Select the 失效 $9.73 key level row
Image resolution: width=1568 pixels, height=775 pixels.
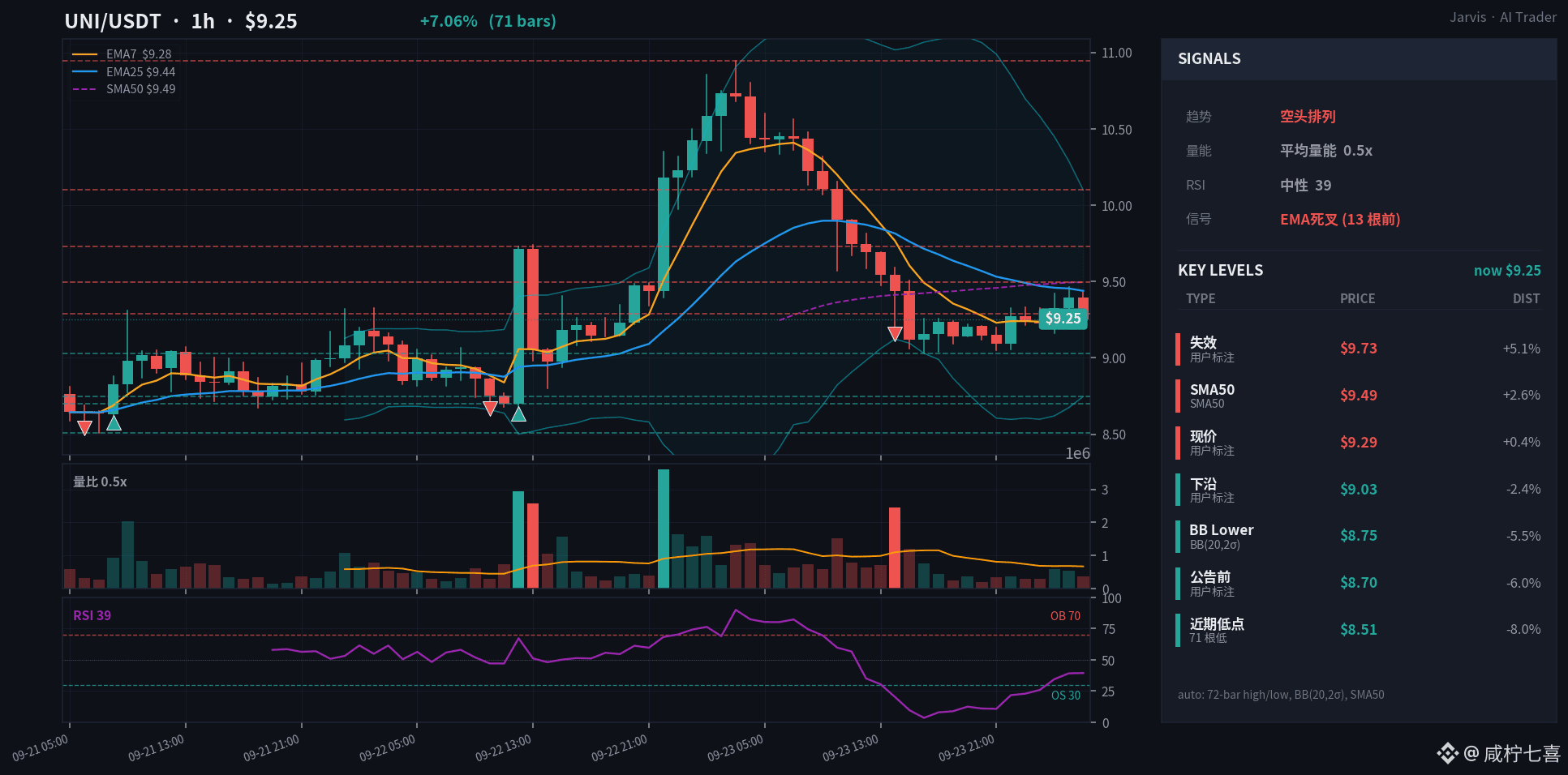click(x=1359, y=349)
